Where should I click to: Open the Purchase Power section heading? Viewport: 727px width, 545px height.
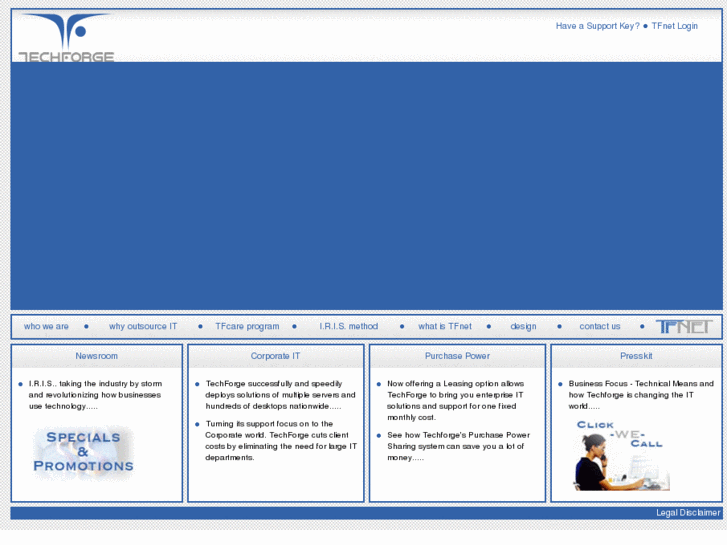pyautogui.click(x=457, y=356)
